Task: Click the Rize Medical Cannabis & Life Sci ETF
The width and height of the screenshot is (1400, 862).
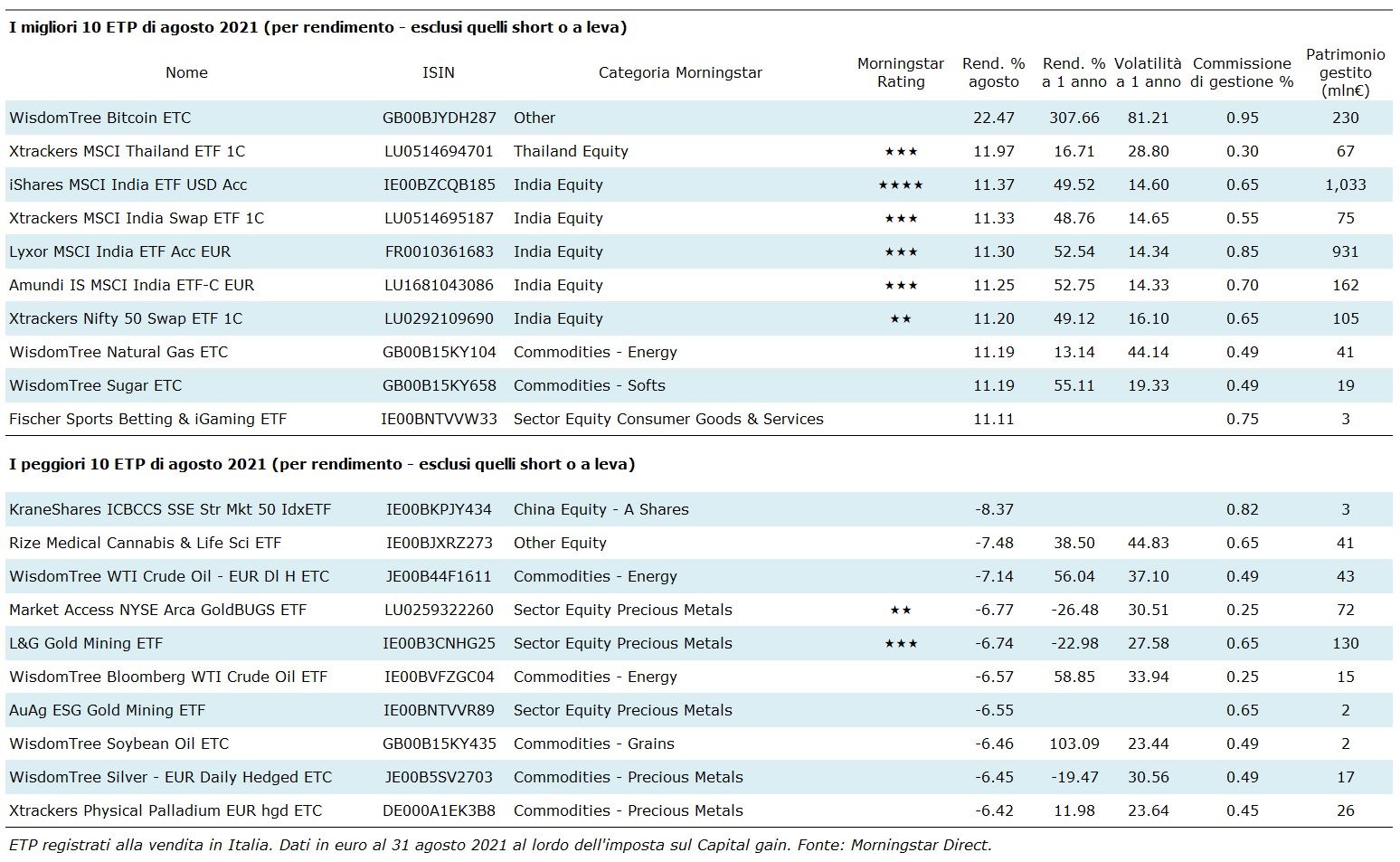Action: pyautogui.click(x=145, y=543)
